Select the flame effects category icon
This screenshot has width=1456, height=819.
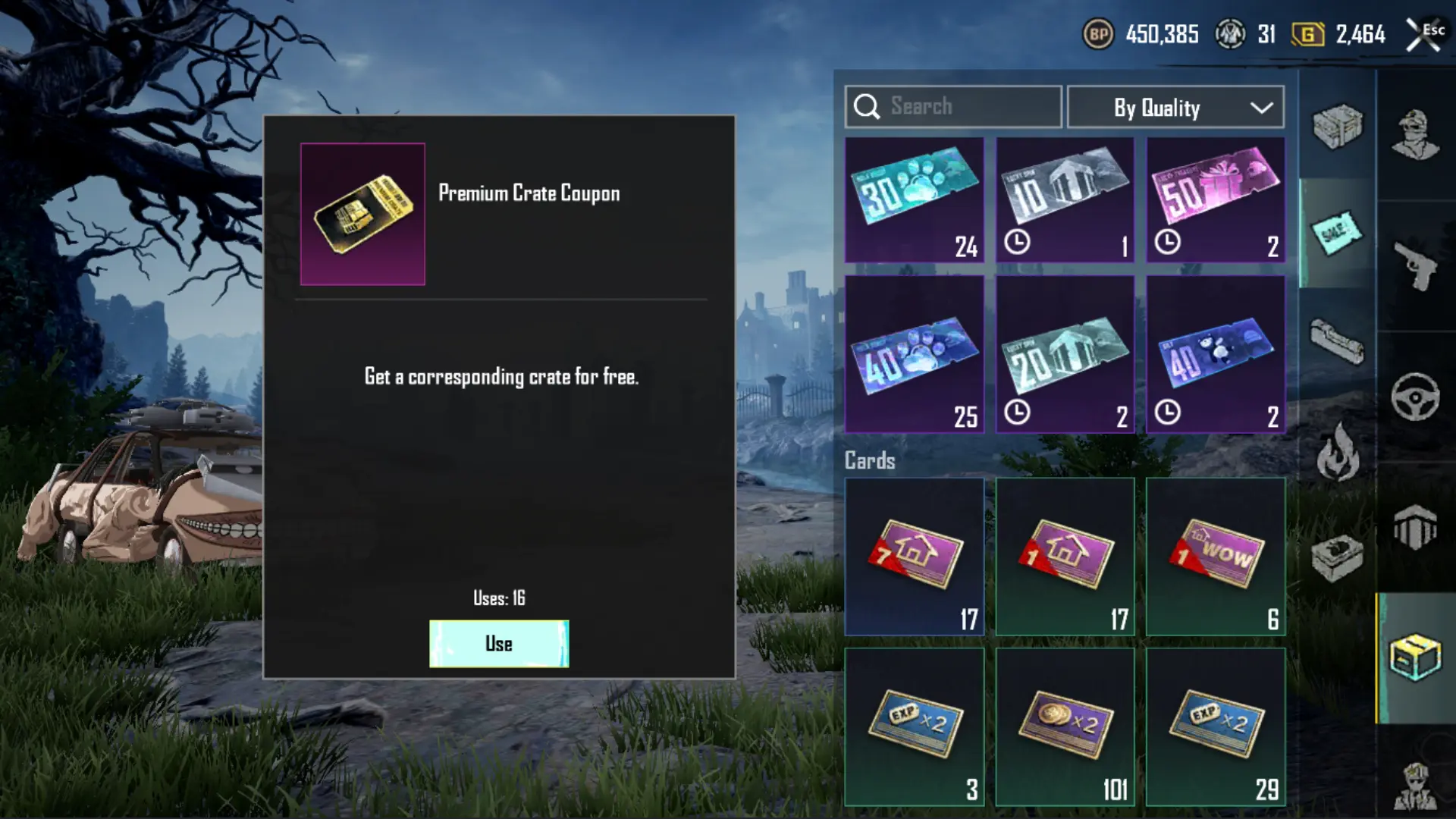click(x=1338, y=452)
